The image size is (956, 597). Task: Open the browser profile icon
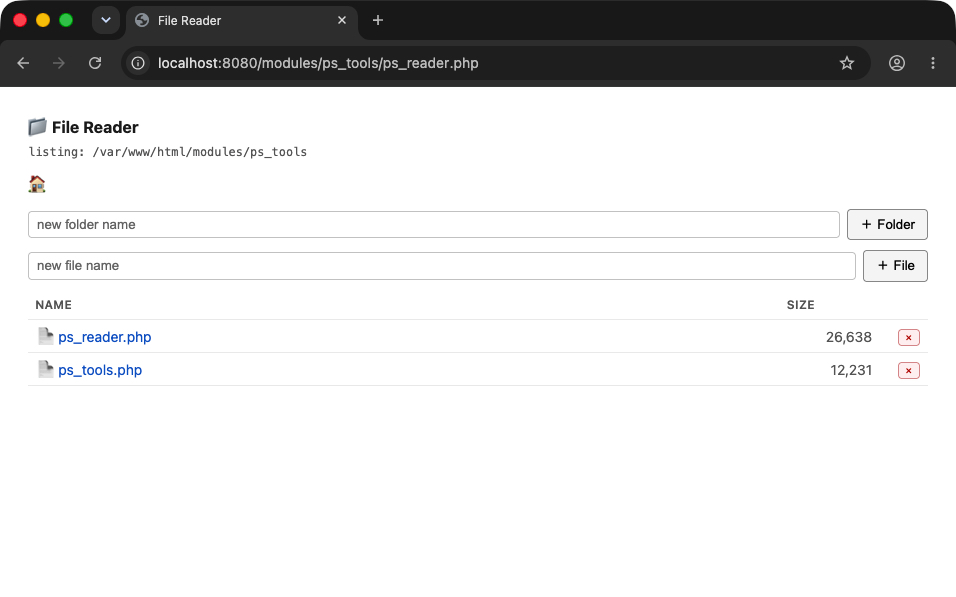(896, 63)
